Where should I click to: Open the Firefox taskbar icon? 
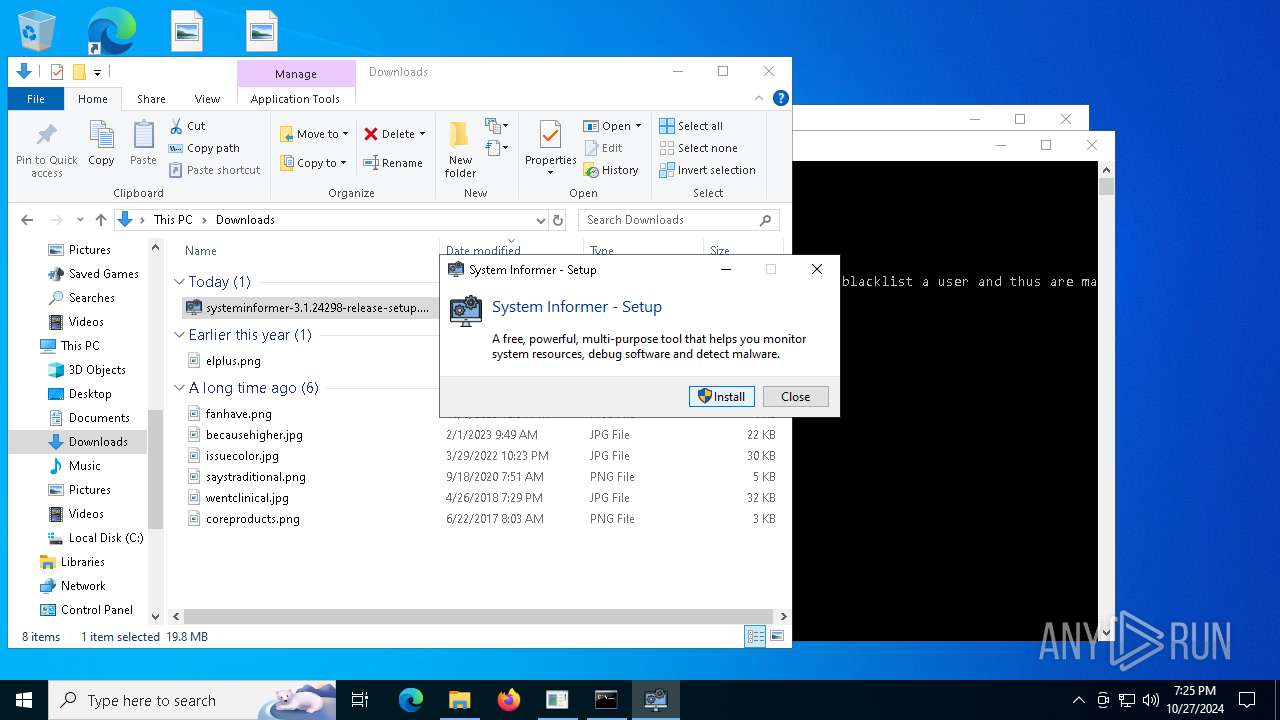coord(508,700)
